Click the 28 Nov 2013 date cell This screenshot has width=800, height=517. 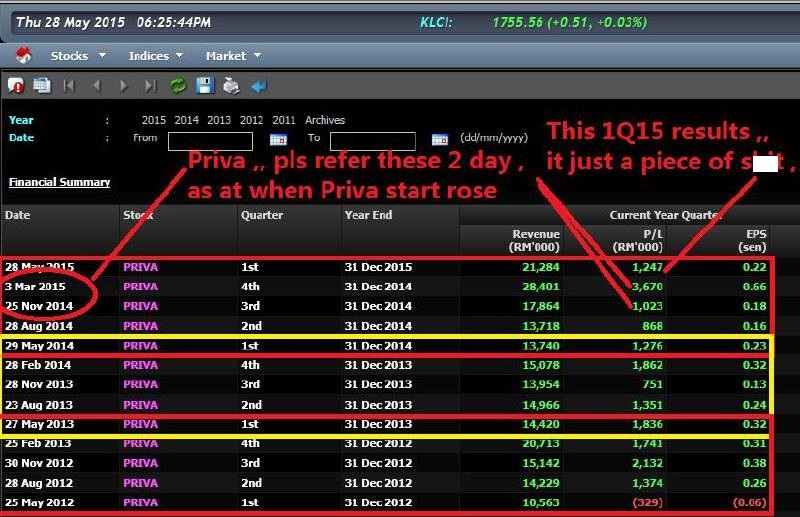coord(39,384)
